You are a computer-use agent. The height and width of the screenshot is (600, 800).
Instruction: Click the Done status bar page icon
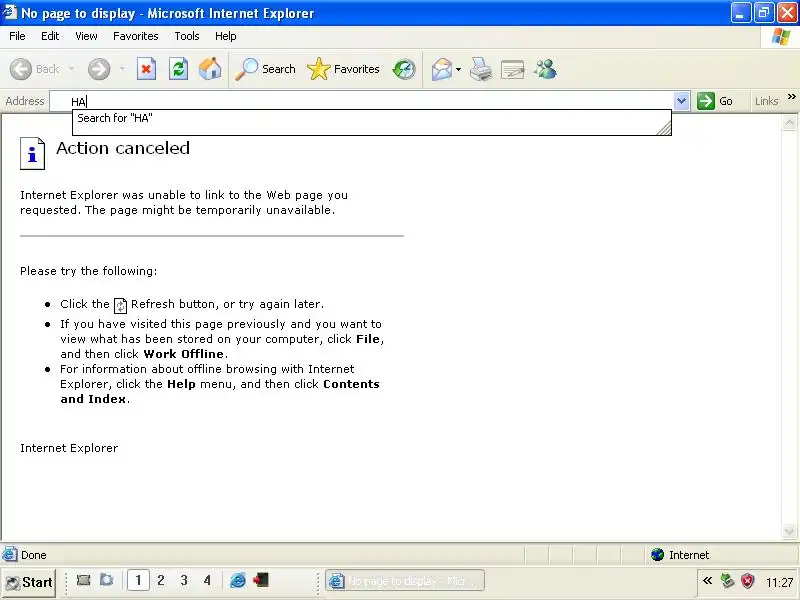[x=9, y=554]
